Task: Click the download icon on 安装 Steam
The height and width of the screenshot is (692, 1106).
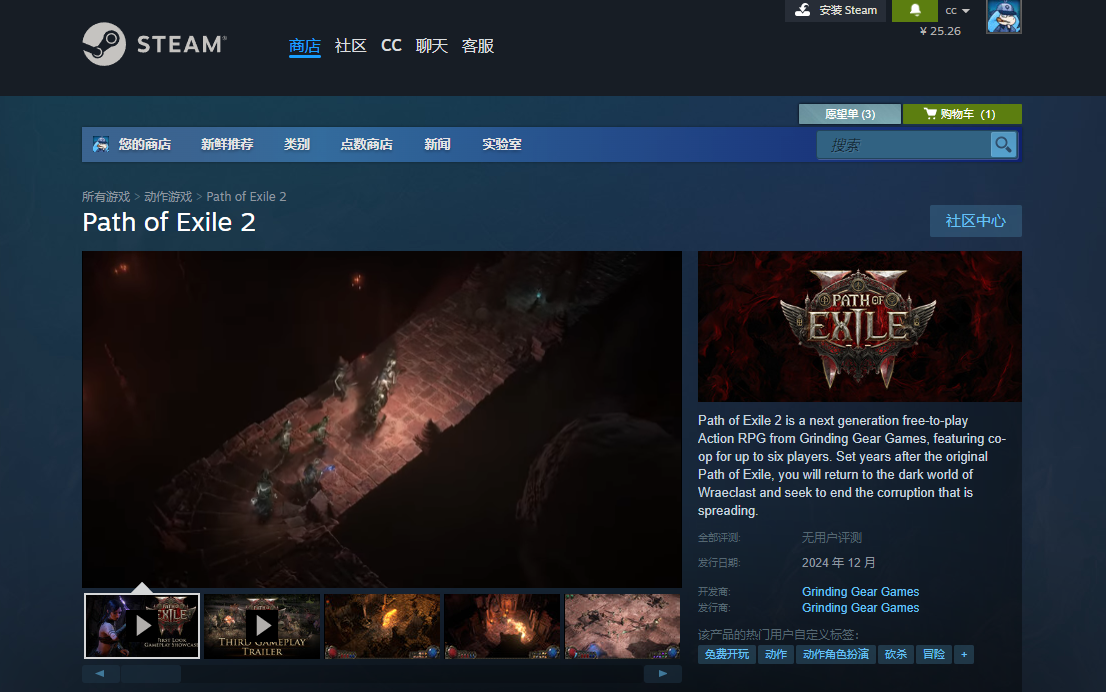Action: [x=802, y=10]
